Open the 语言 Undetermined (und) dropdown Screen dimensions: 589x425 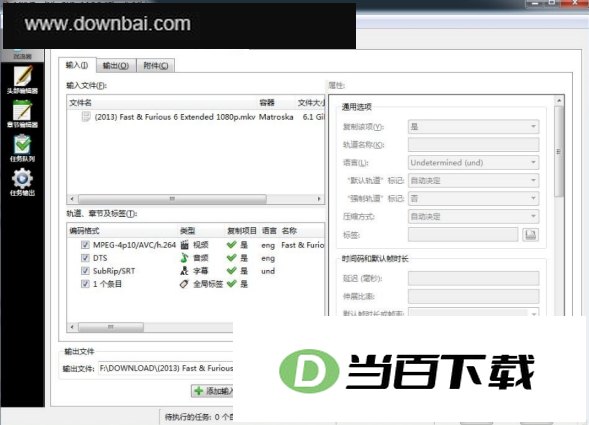473,163
